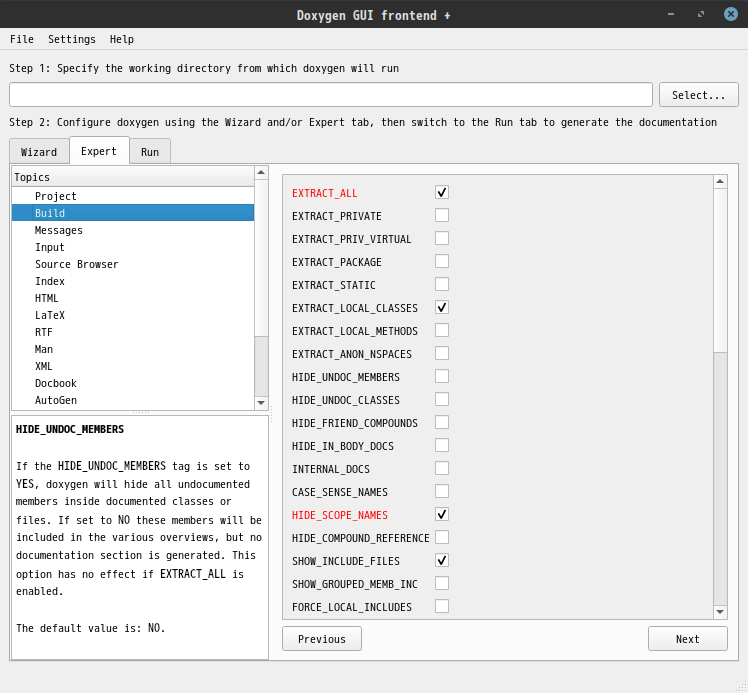Open the File menu

click(22, 39)
